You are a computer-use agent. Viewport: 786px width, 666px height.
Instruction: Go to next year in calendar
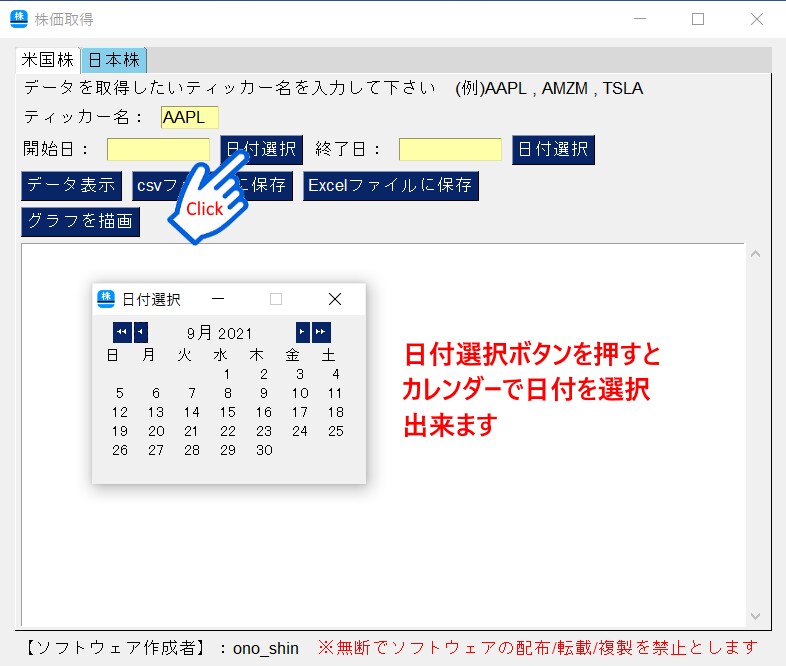click(321, 332)
